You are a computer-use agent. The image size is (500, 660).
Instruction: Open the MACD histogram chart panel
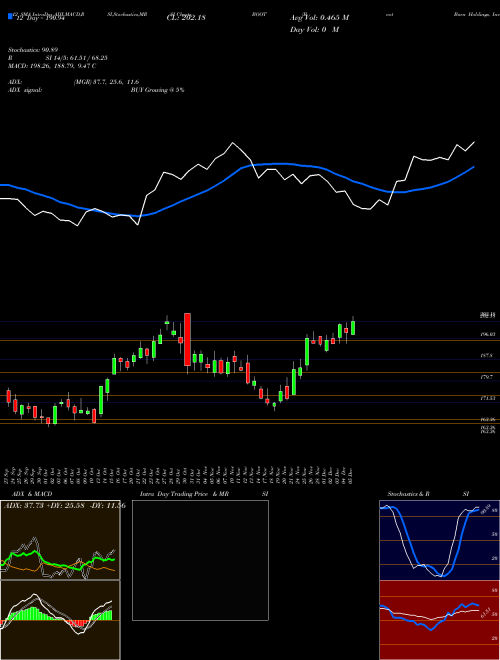tap(60, 620)
